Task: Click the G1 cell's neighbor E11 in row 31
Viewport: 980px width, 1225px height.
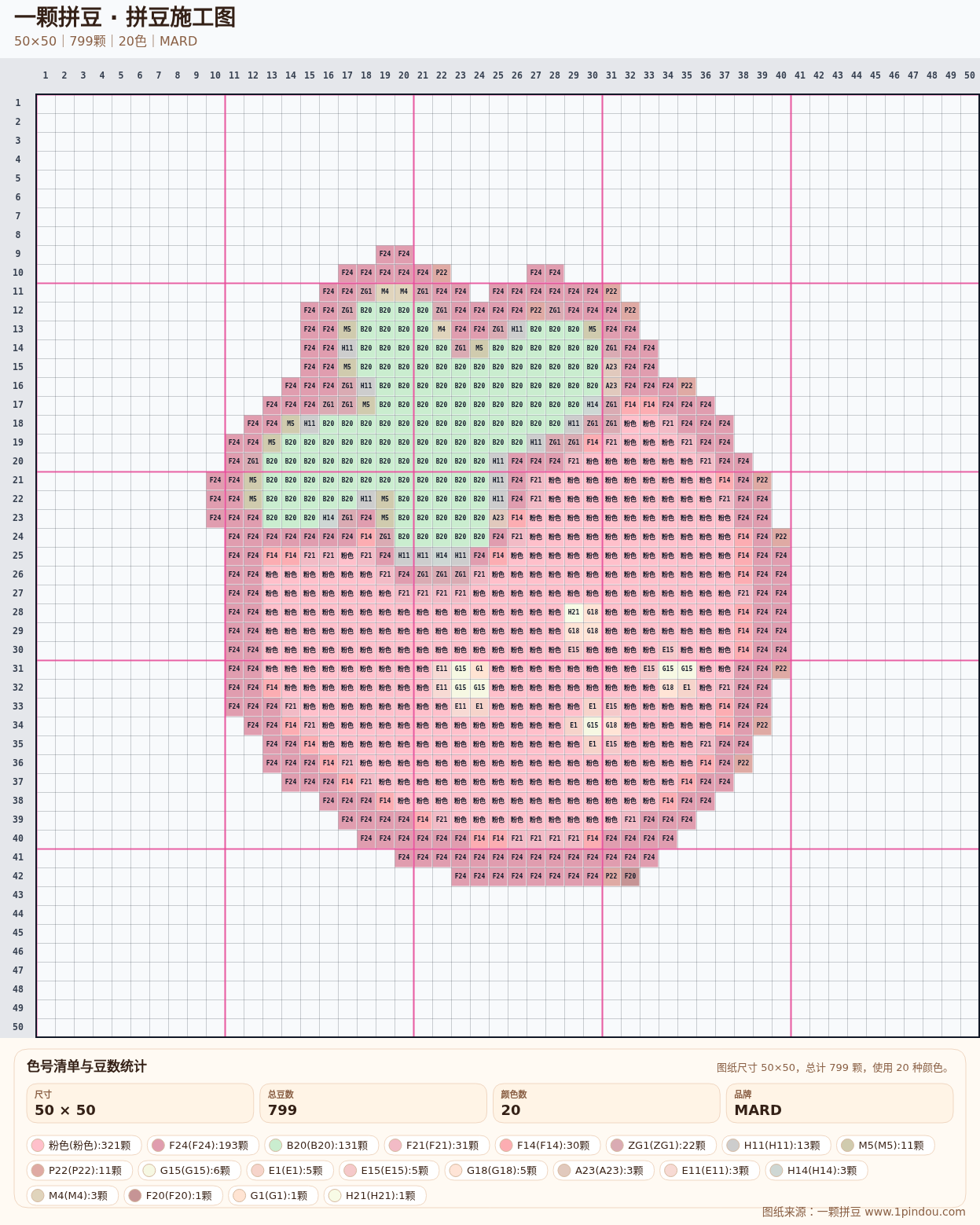Action: 442,669
